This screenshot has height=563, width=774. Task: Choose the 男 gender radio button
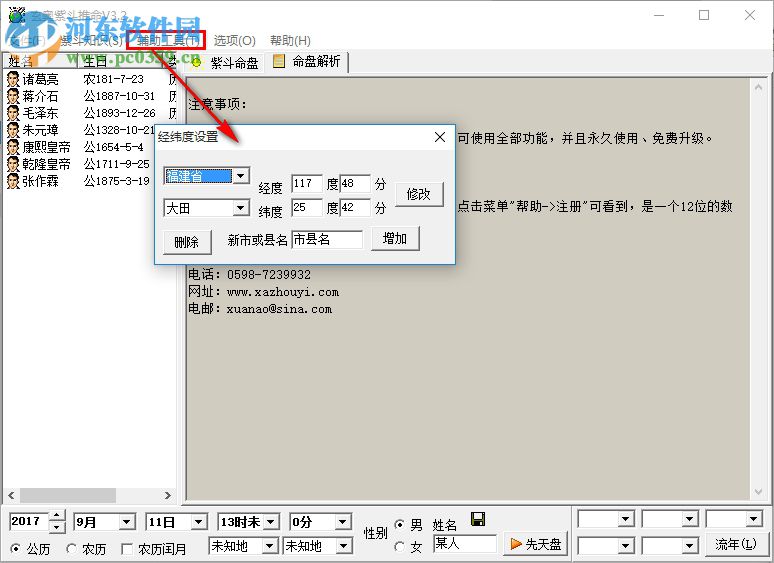pyautogui.click(x=399, y=525)
